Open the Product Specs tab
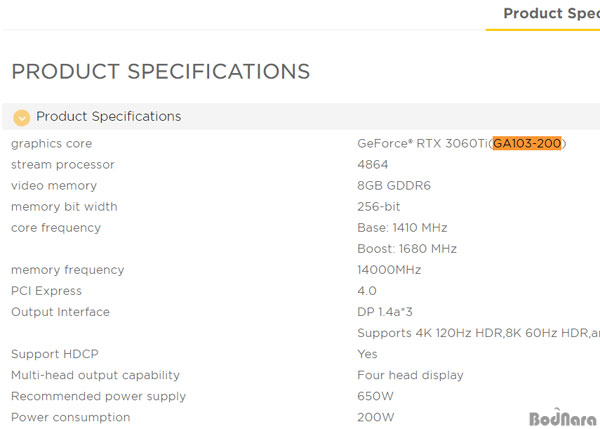 tap(551, 13)
